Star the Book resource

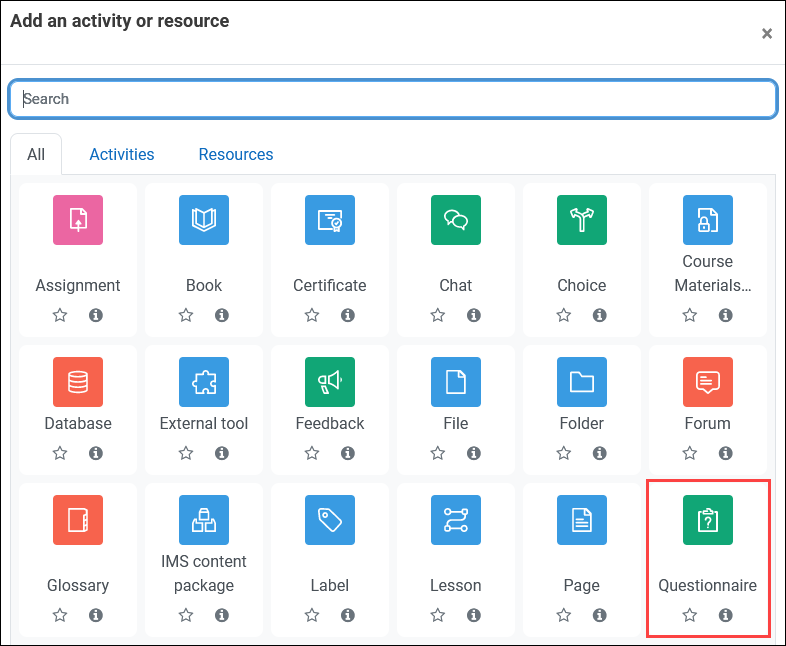click(x=186, y=315)
